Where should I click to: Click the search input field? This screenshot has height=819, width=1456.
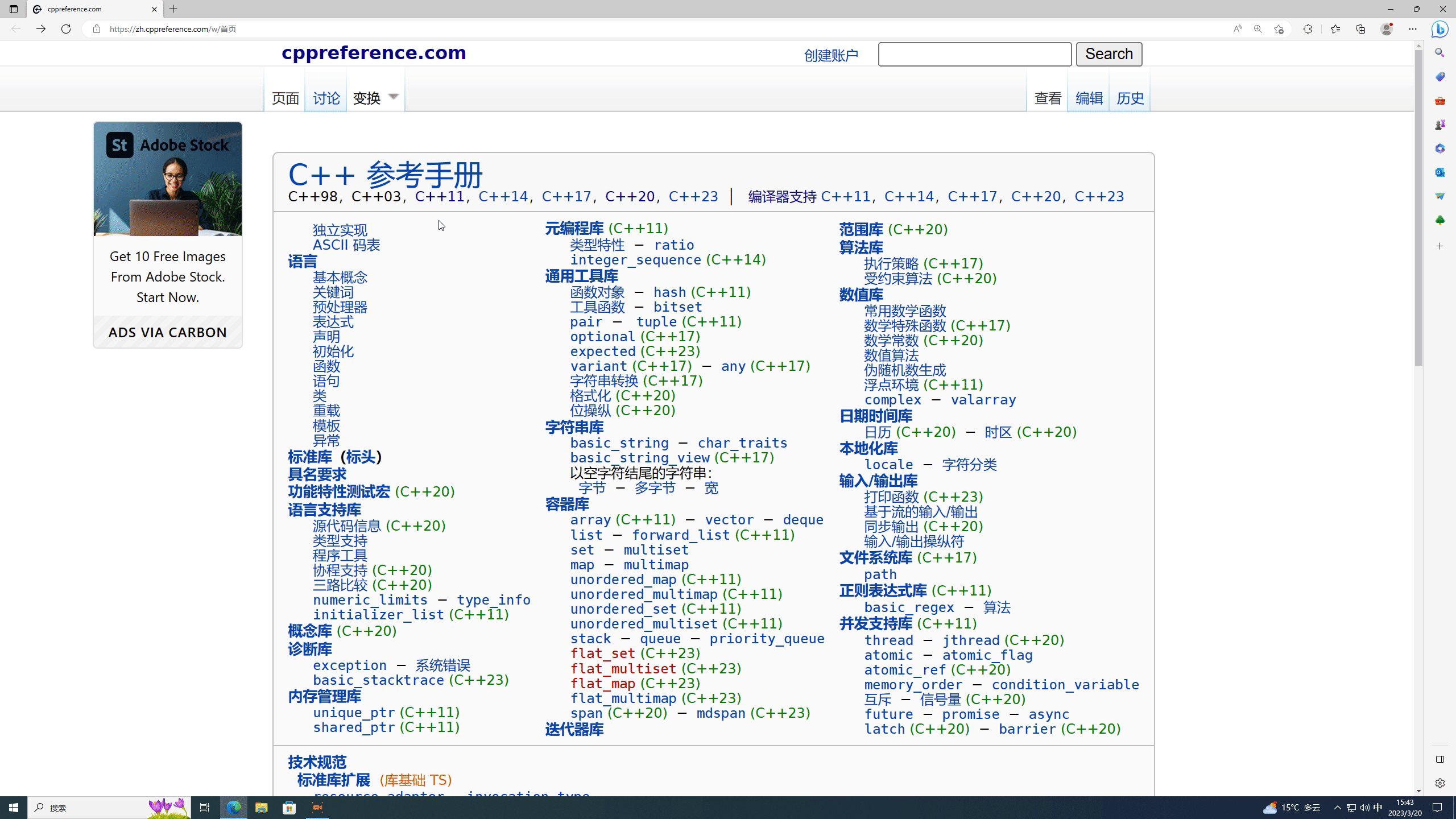[975, 54]
